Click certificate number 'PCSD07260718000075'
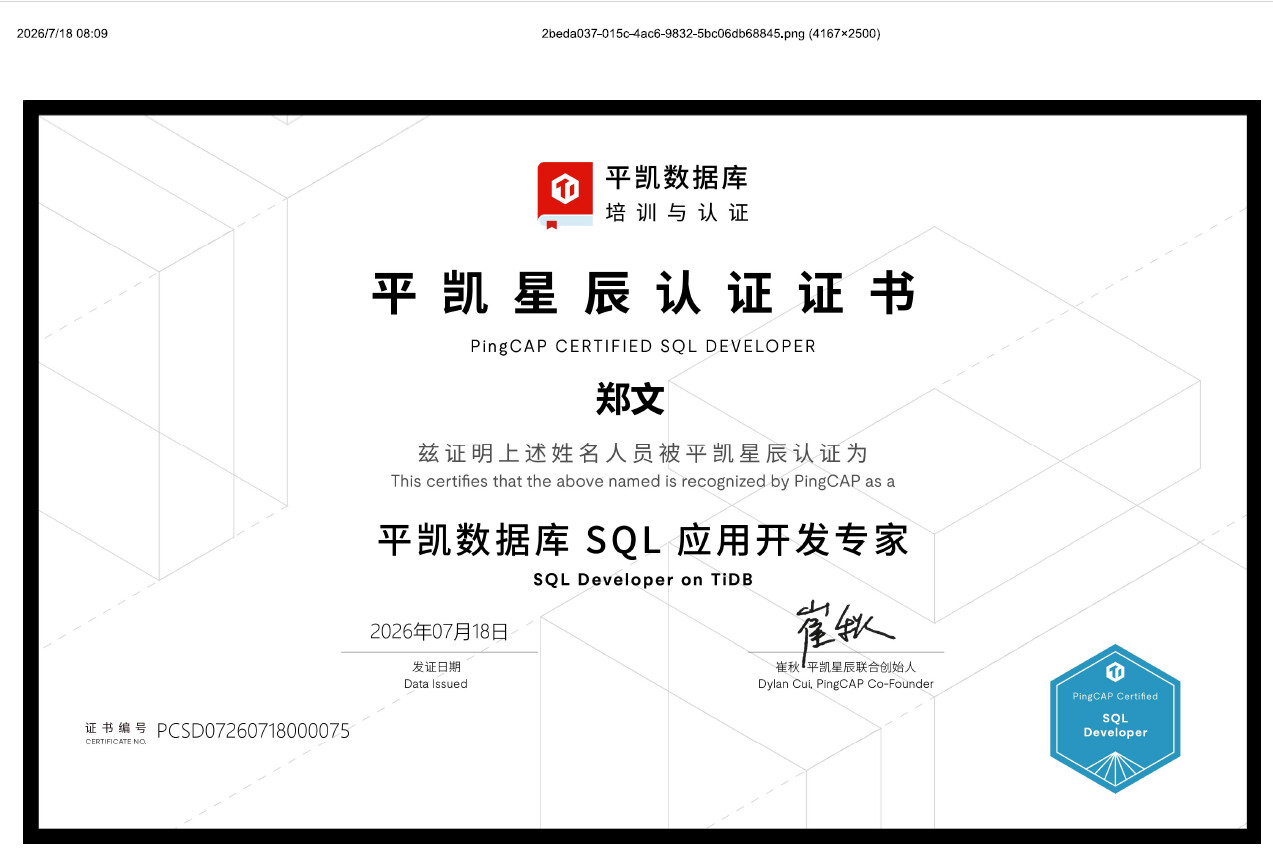1273x856 pixels. point(254,731)
